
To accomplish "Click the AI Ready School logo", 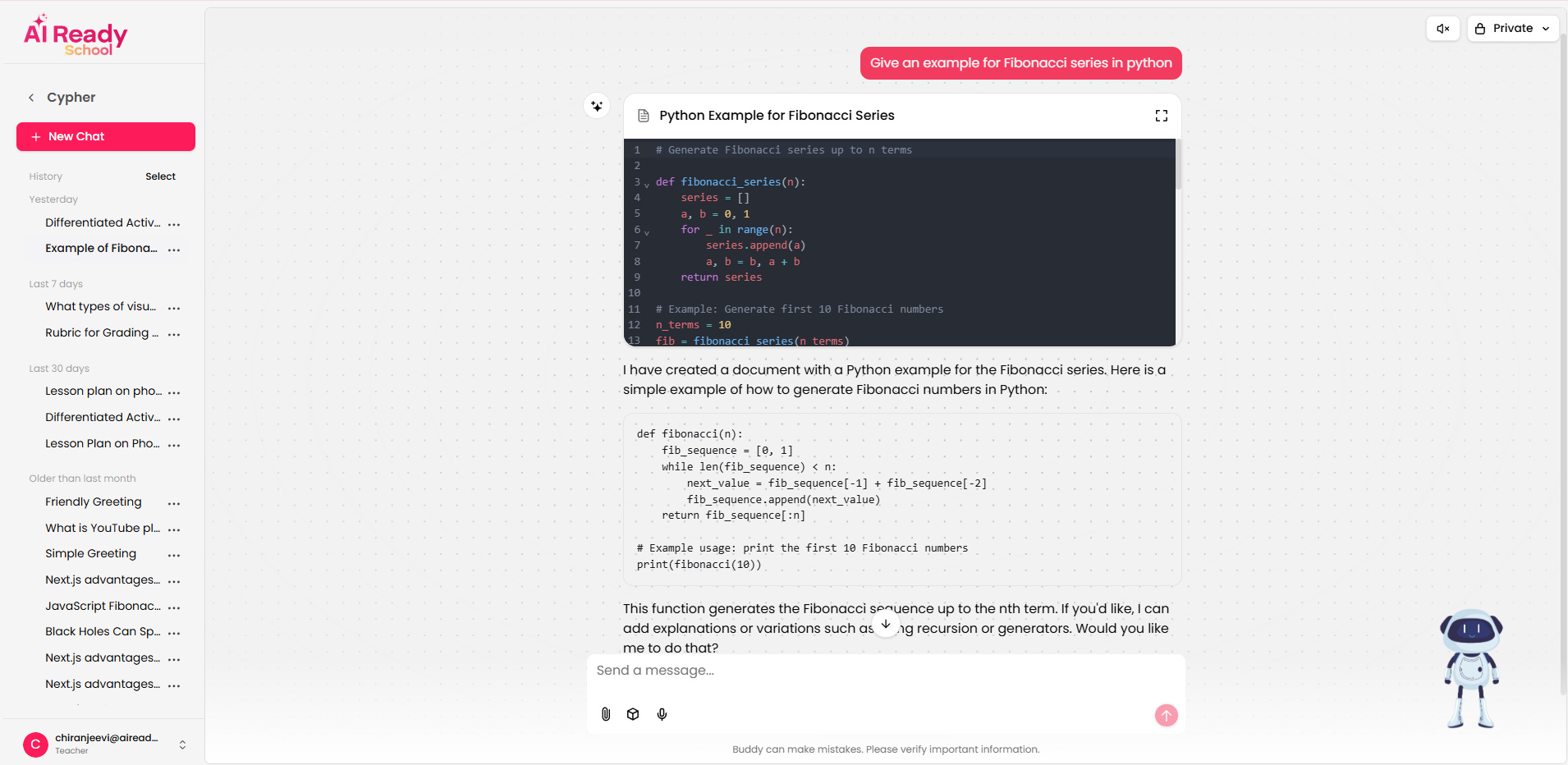I will click(76, 35).
